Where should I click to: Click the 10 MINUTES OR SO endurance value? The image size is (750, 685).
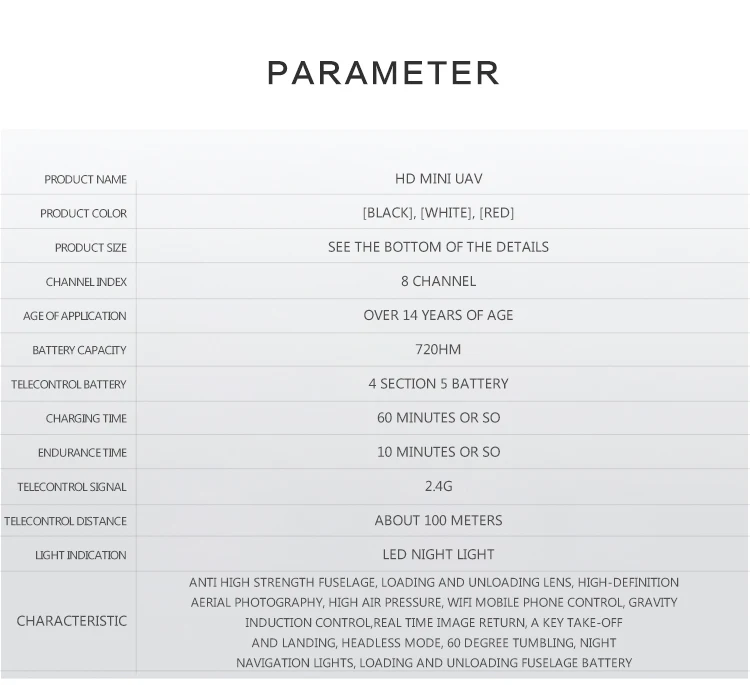[x=439, y=452]
